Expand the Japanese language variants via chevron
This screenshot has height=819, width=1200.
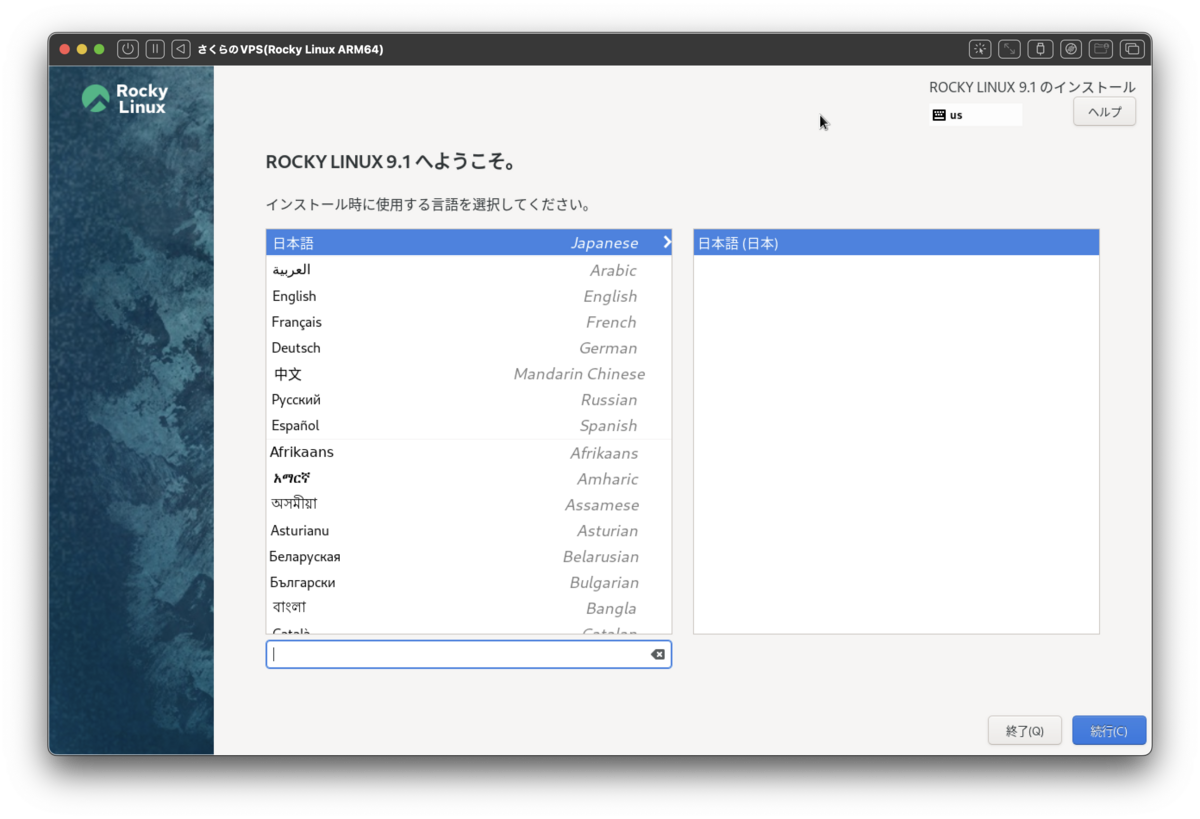[666, 242]
